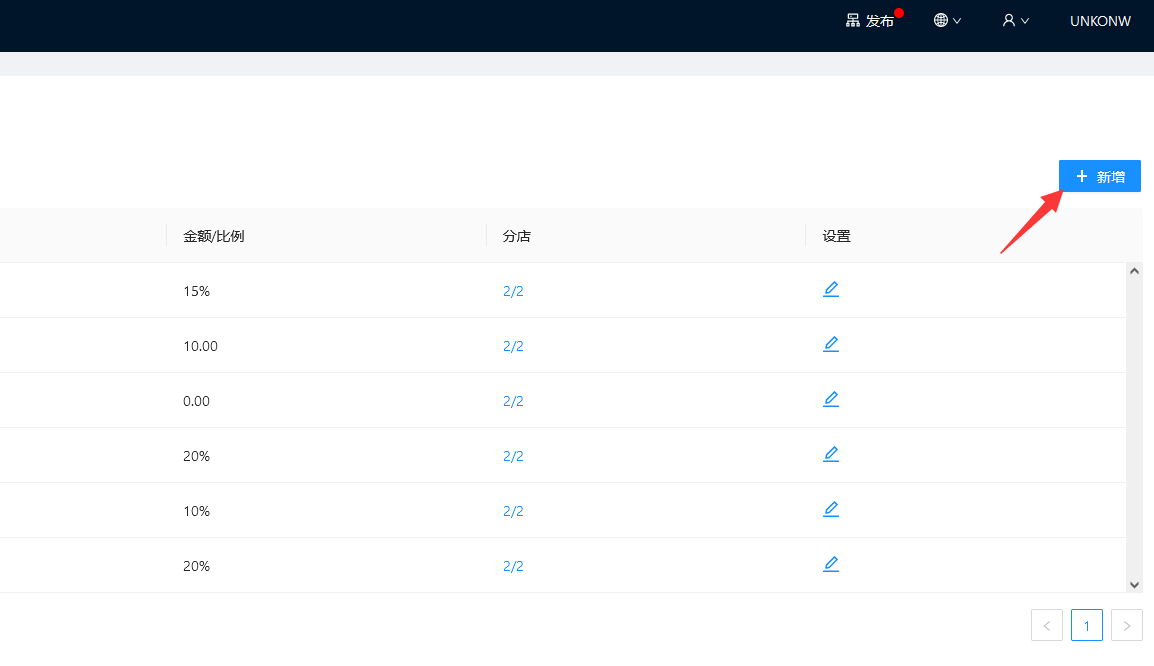Expand the user account dropdown
Viewport: 1154px width, 666px height.
tap(1015, 21)
